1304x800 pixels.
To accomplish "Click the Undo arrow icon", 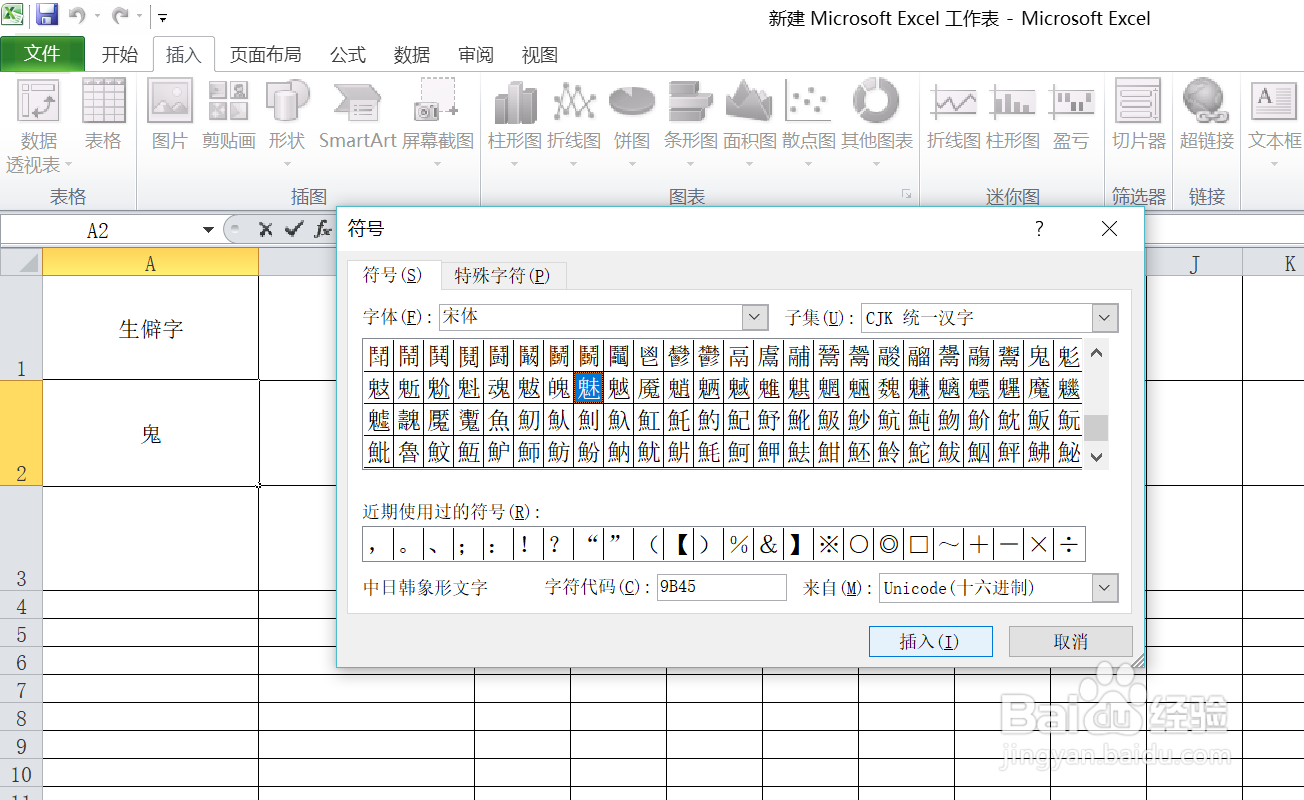I will (x=77, y=16).
